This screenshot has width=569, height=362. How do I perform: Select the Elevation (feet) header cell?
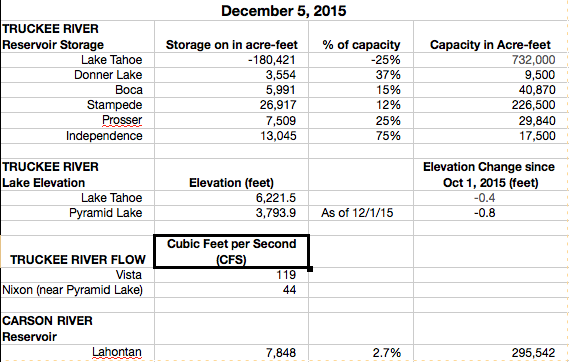232,183
